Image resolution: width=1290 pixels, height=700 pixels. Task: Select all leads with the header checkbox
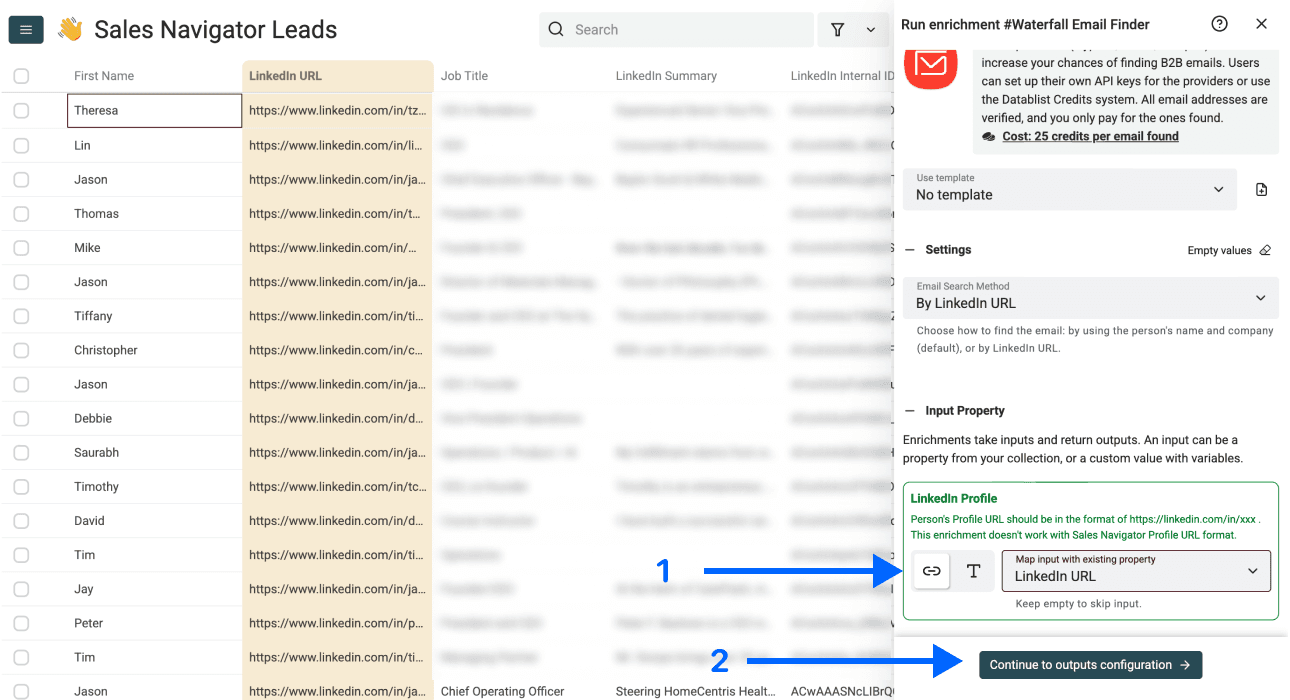pos(21,75)
